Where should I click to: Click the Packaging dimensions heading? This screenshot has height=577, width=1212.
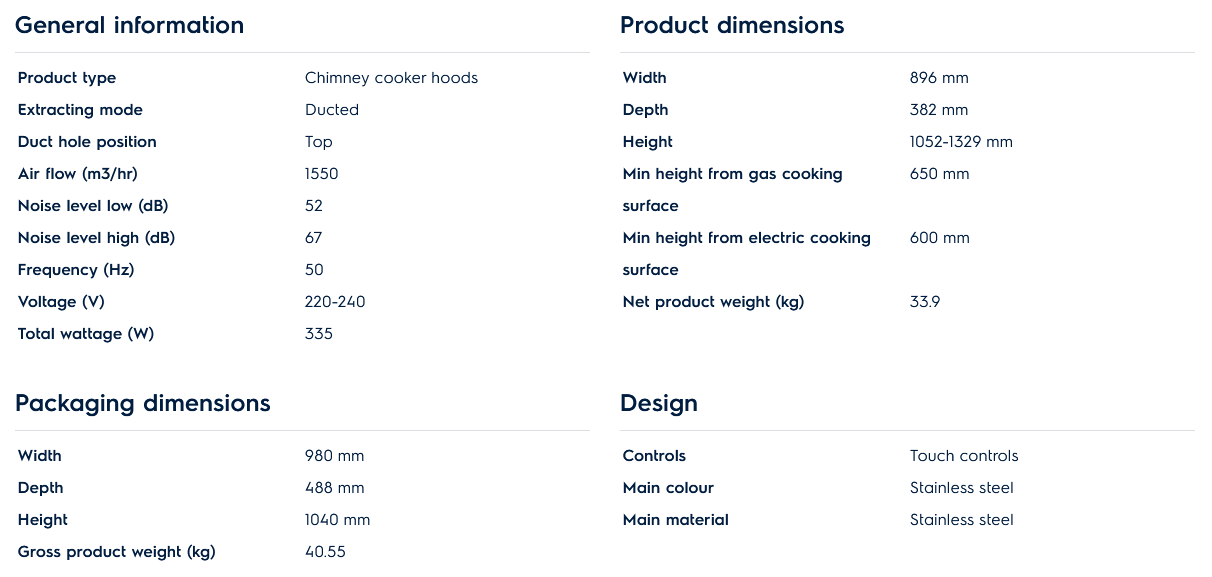(x=142, y=404)
